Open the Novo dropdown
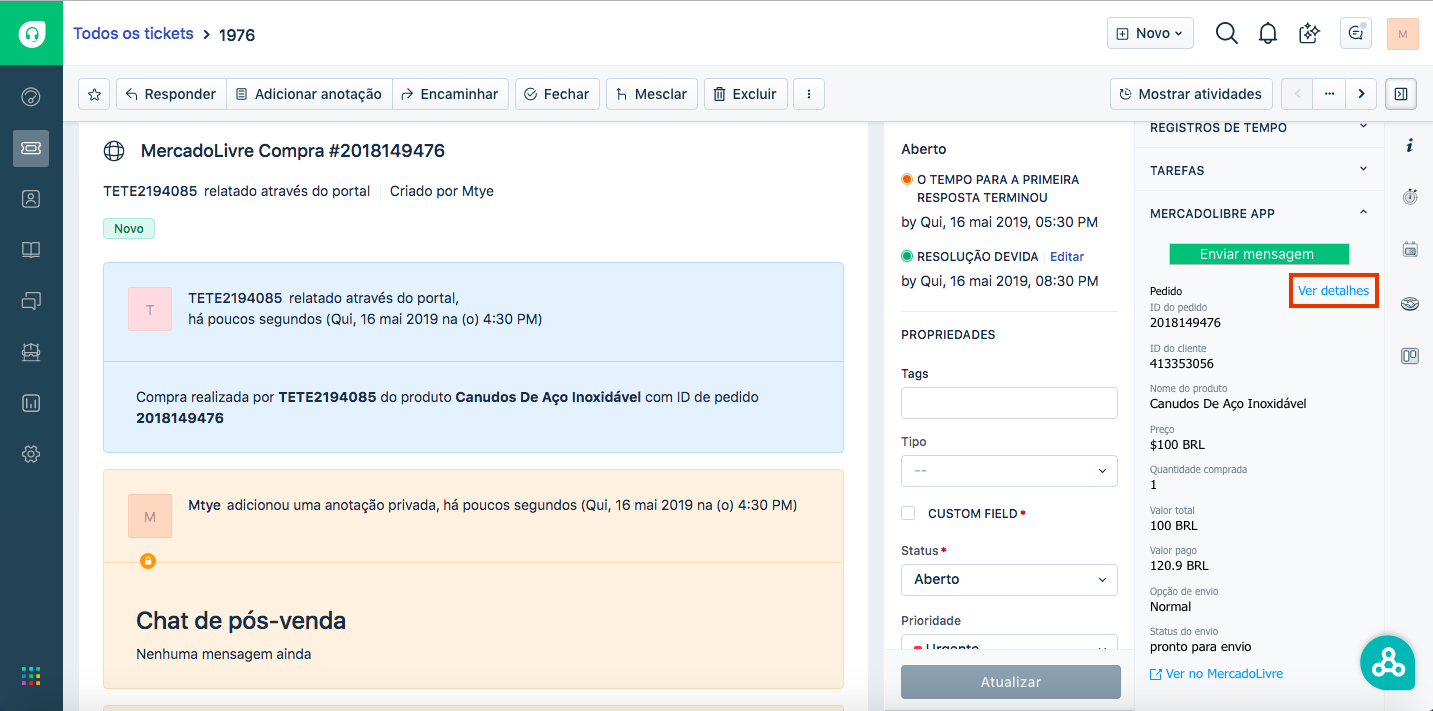 coord(1150,33)
